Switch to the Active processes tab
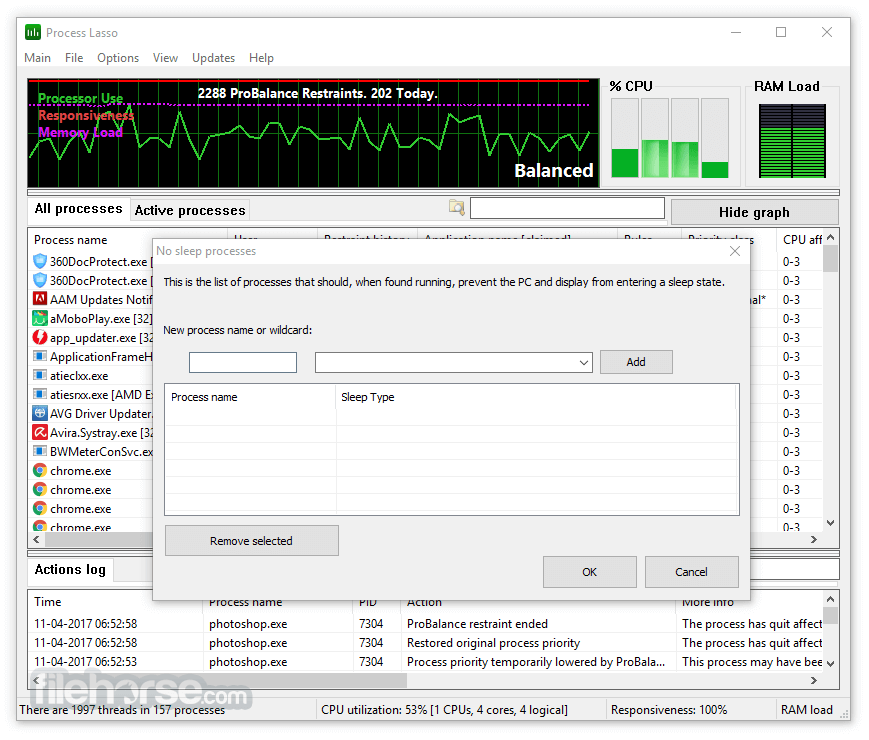869x740 pixels. pyautogui.click(x=190, y=211)
